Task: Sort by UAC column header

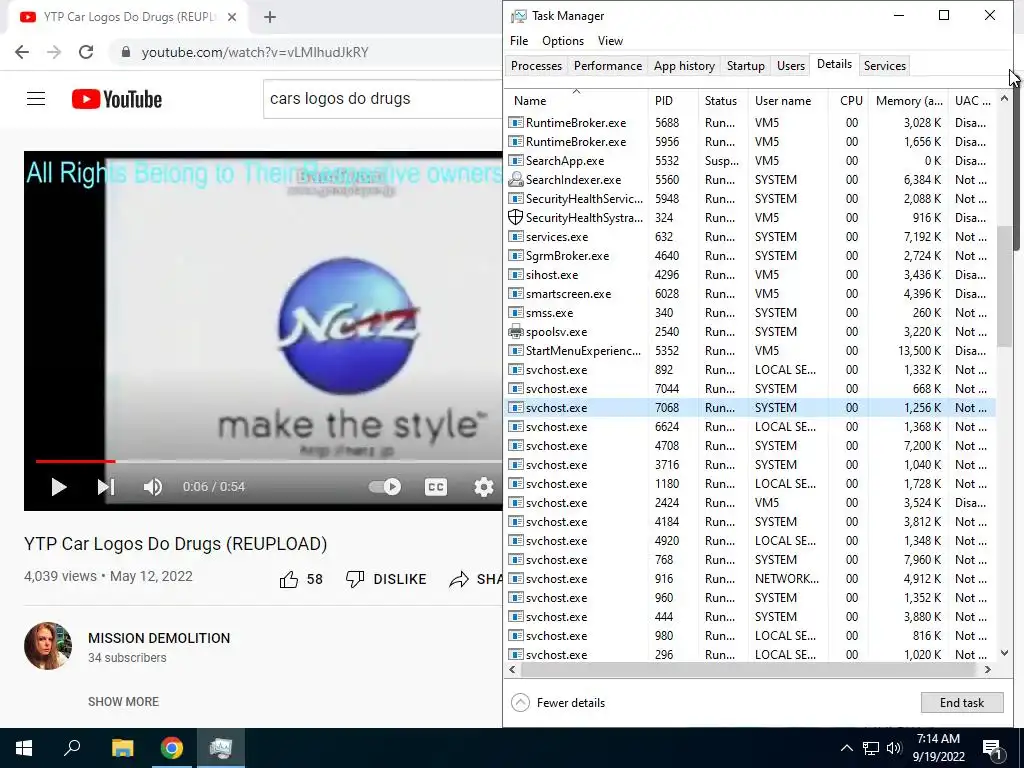Action: coord(972,101)
